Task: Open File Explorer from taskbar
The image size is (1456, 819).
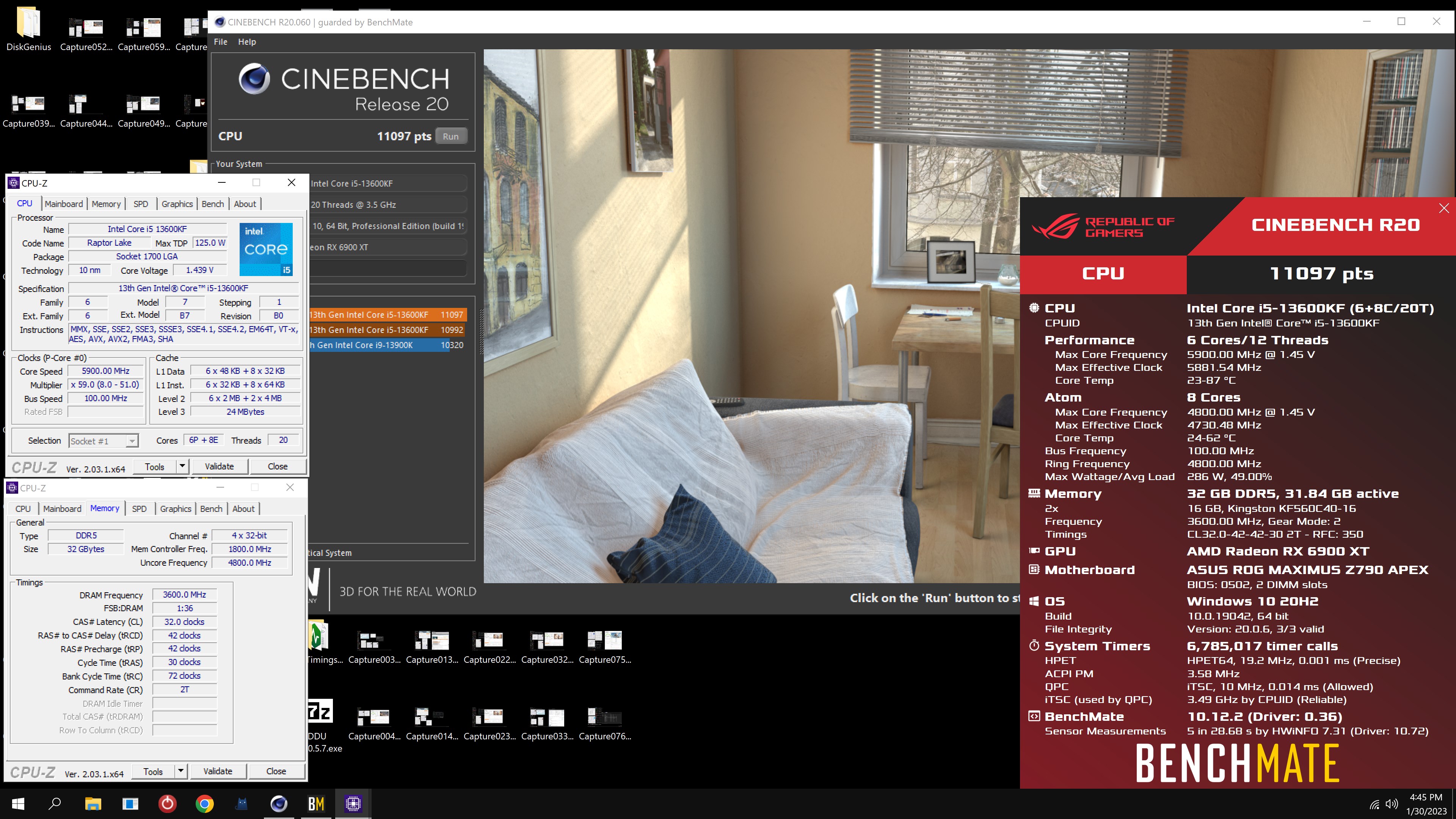Action: pos(93,804)
